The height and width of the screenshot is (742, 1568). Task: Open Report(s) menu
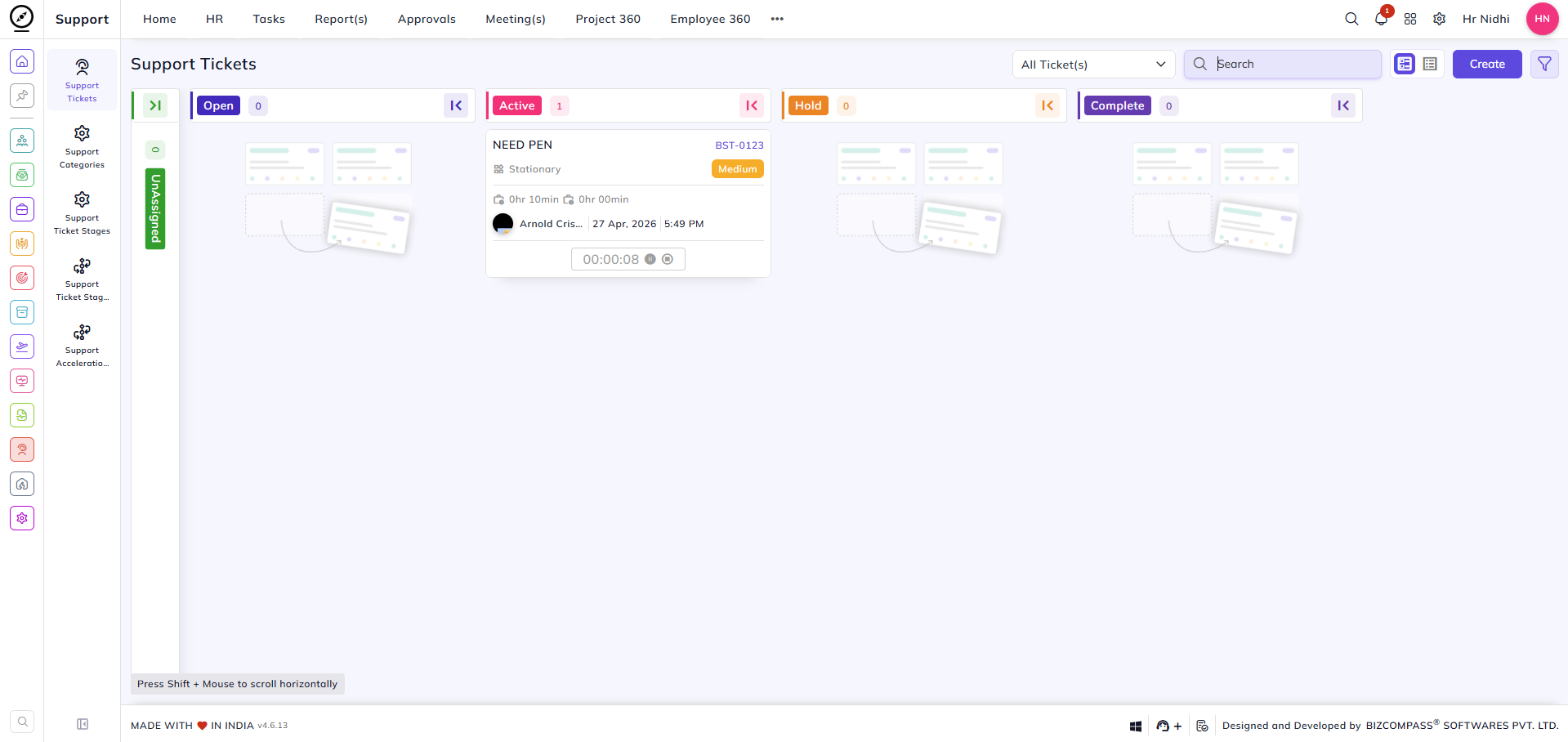342,19
